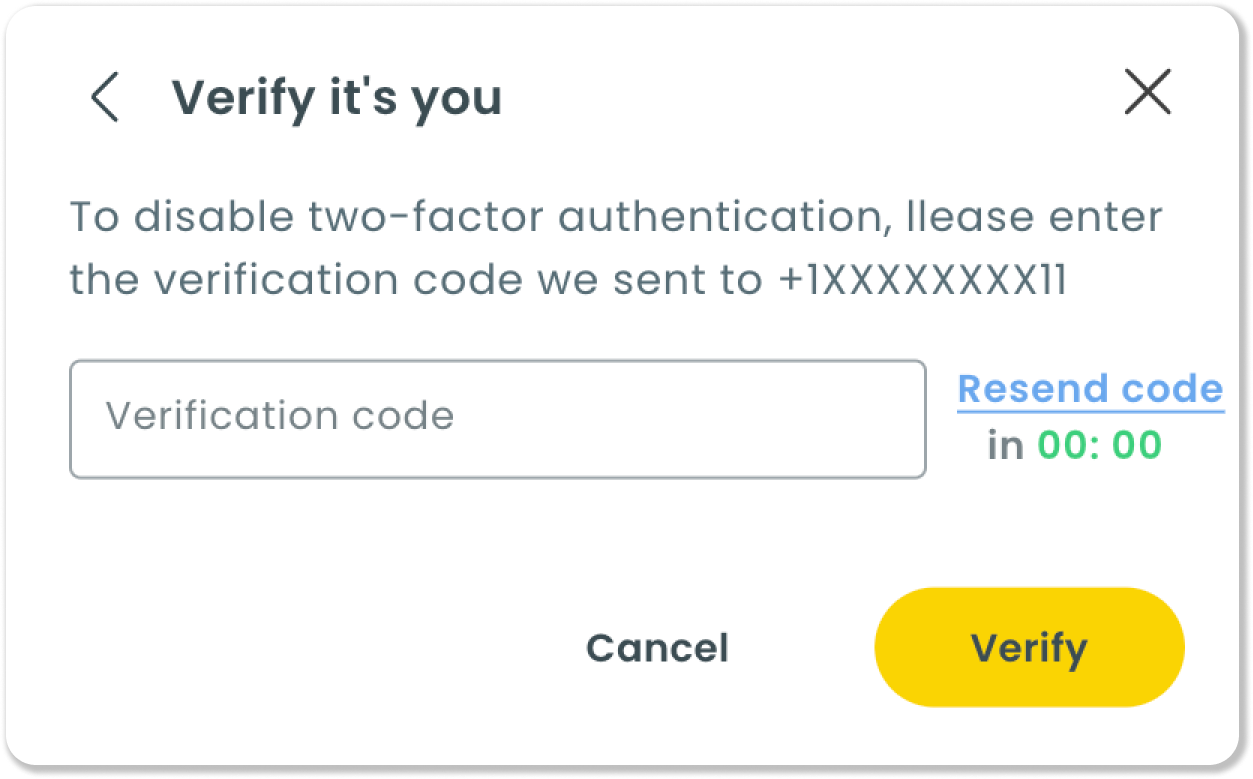Dismiss the dialog via the X icon

point(1147,93)
